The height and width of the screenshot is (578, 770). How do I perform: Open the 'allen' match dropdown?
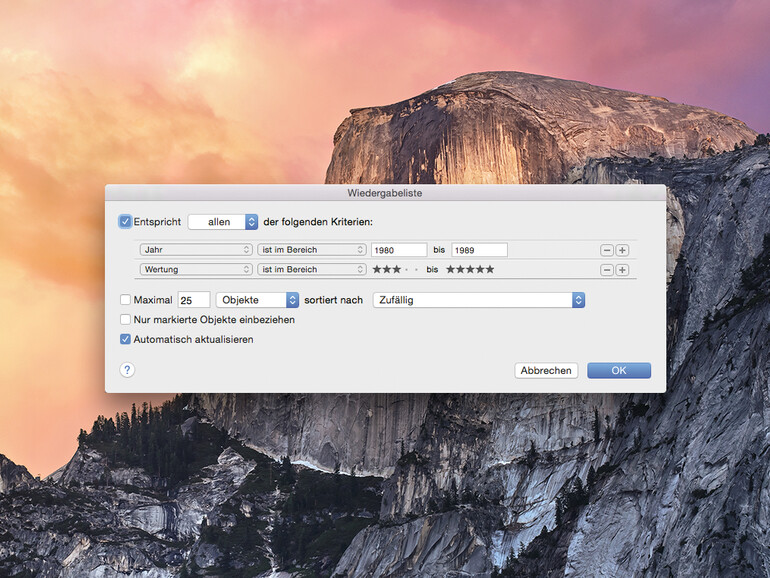tap(223, 221)
